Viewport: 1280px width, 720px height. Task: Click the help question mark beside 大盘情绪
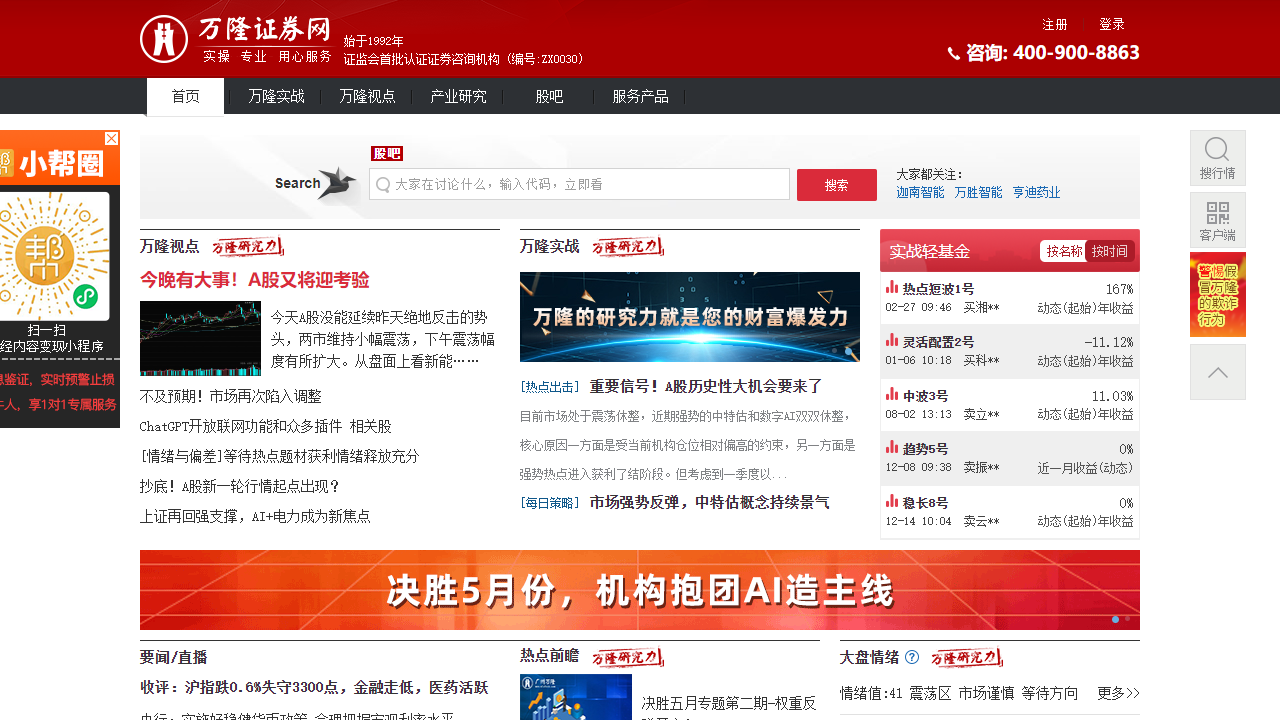point(912,658)
